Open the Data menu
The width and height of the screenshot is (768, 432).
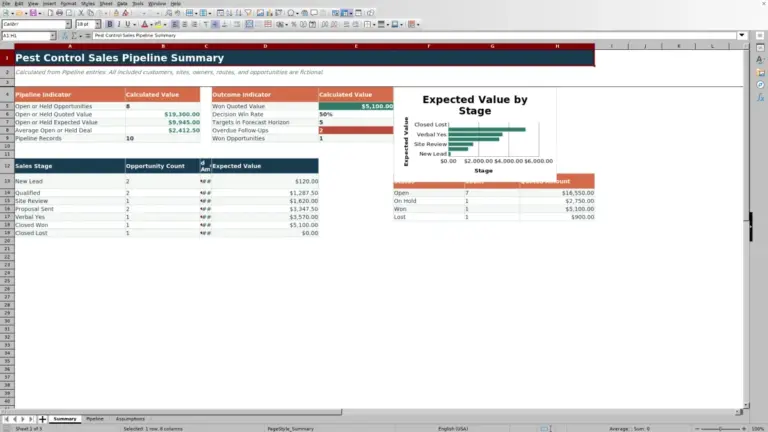coord(122,3)
